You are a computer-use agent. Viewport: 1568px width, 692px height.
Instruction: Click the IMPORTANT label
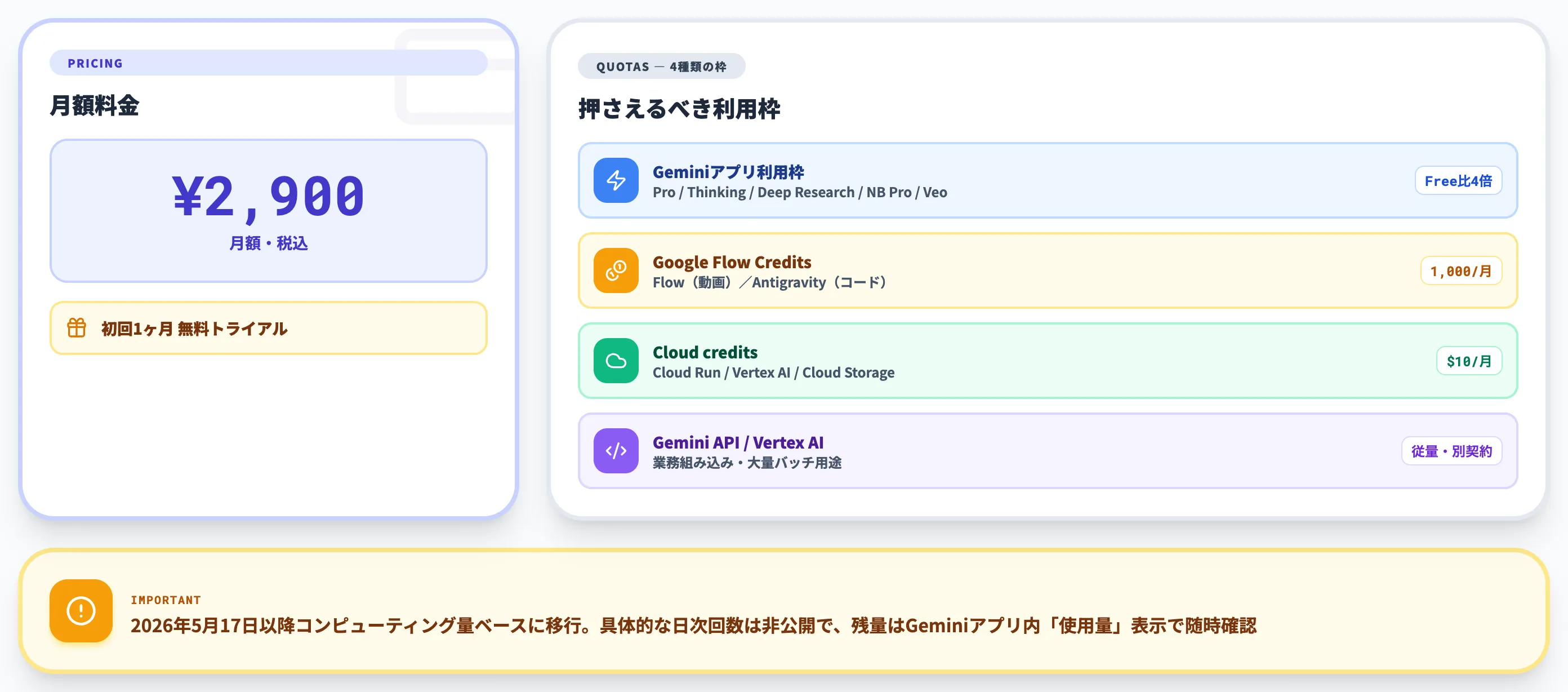click(x=166, y=600)
